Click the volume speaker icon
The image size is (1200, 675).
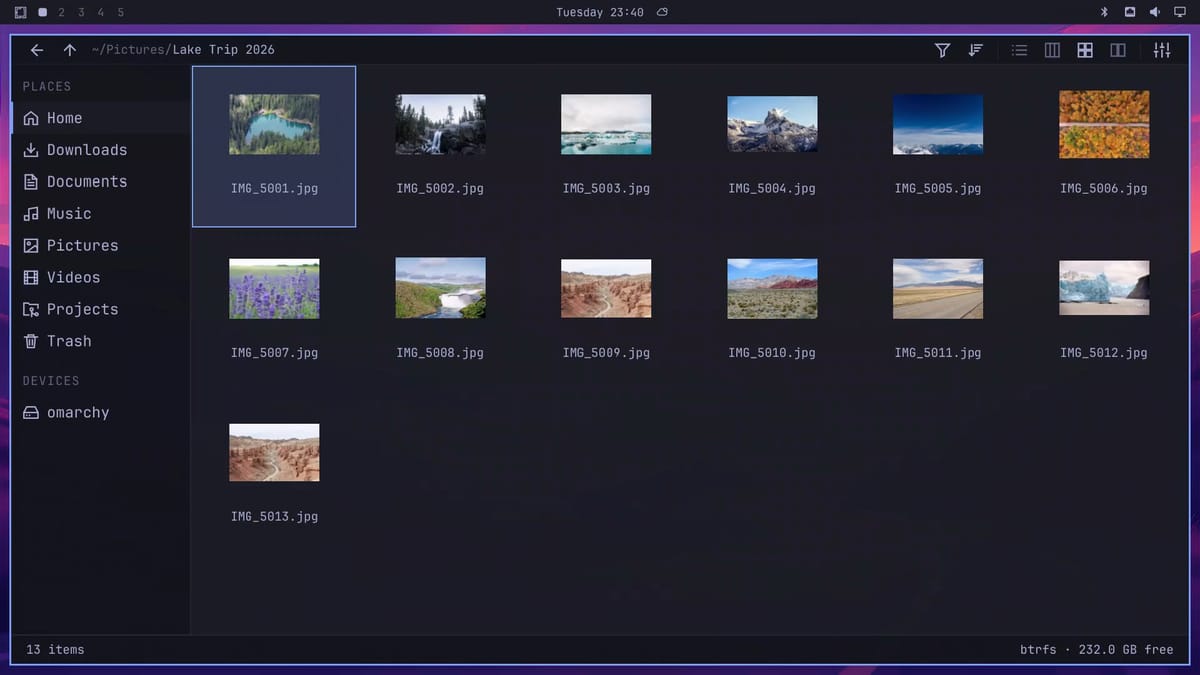[x=1155, y=12]
